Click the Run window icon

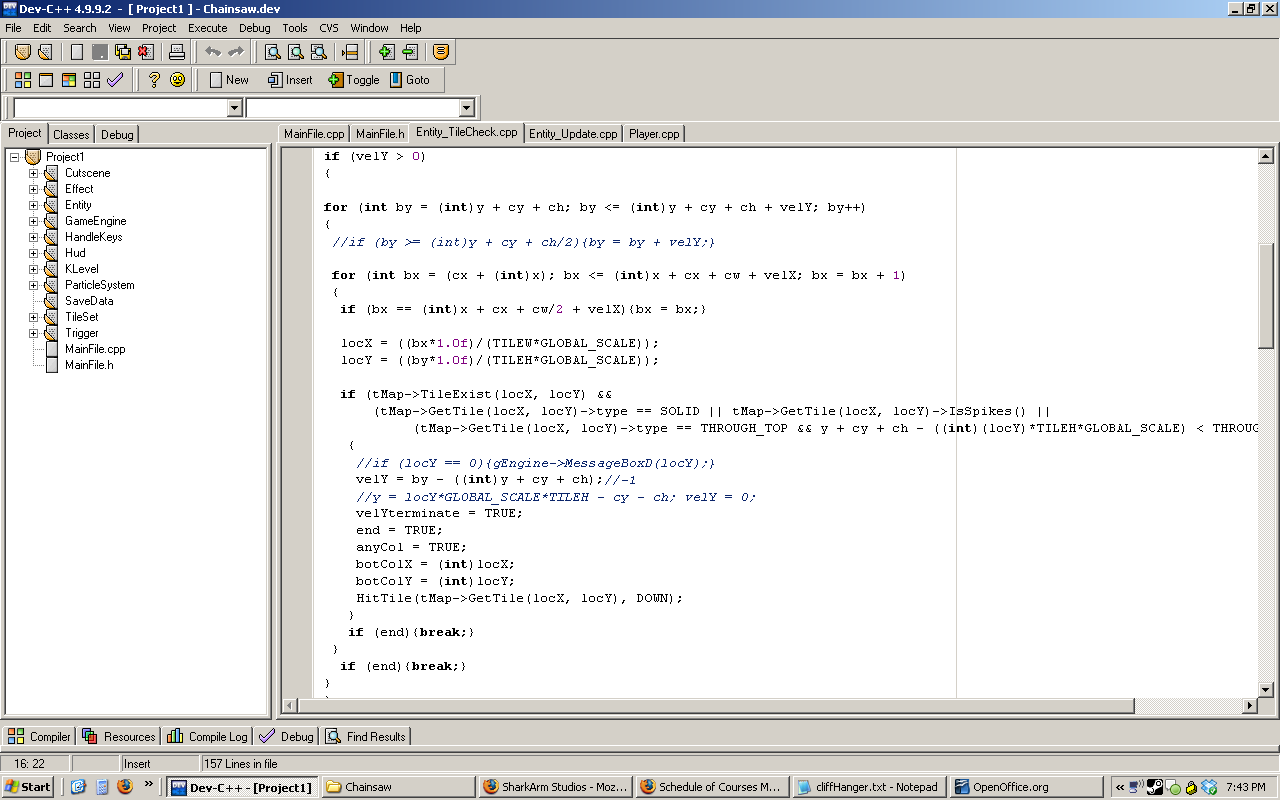(x=46, y=80)
